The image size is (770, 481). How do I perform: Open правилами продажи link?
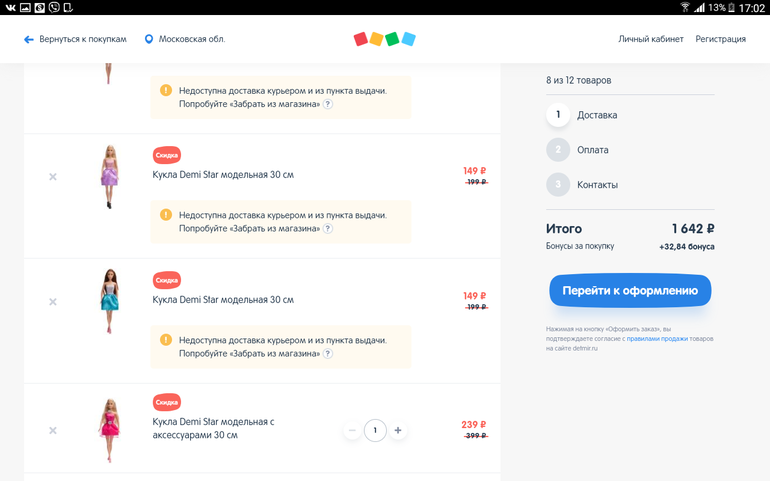(x=657, y=339)
